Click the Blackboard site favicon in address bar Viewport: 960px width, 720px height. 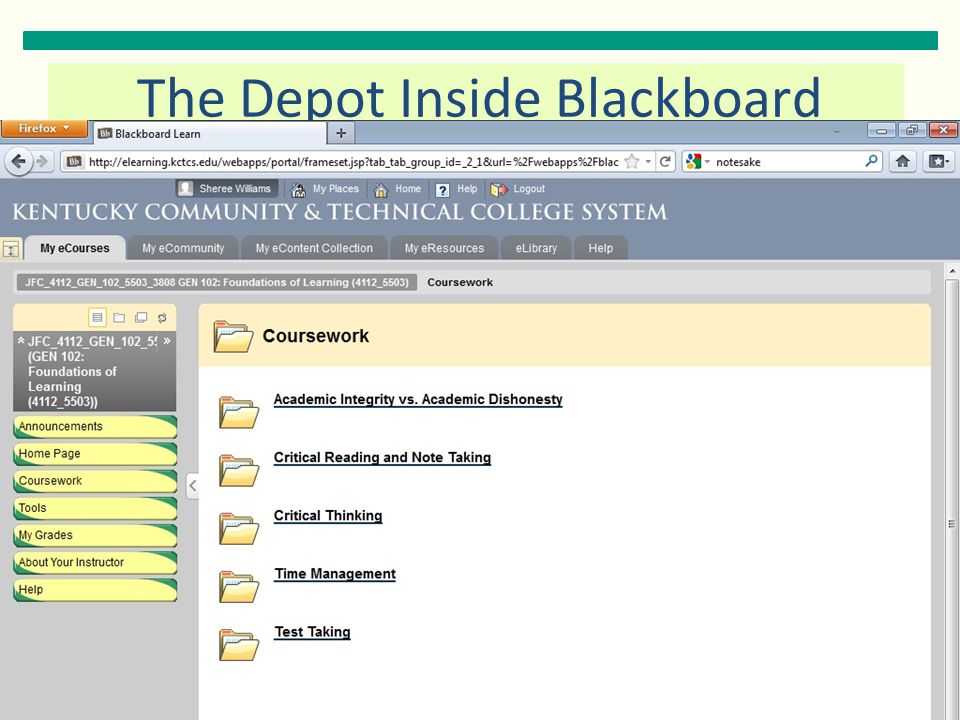point(74,162)
